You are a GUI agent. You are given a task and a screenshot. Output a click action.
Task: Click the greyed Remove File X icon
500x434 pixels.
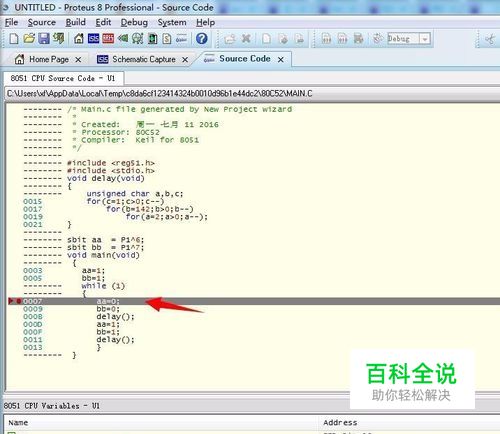[246, 39]
